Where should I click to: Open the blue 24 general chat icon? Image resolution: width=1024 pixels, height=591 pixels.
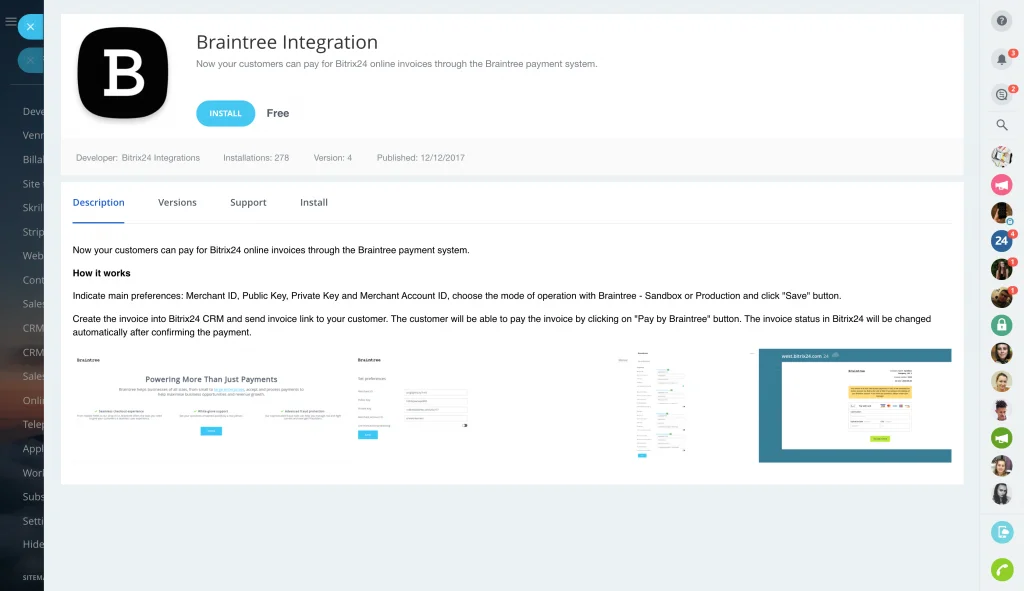point(1002,240)
